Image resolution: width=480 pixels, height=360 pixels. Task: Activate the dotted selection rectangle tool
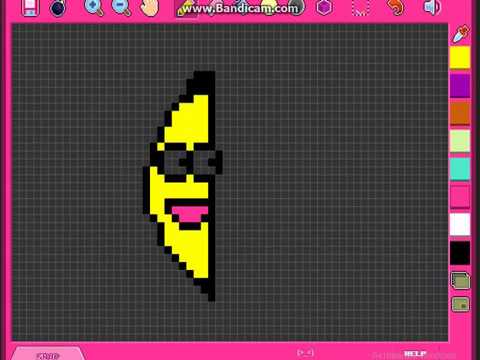coord(360,8)
